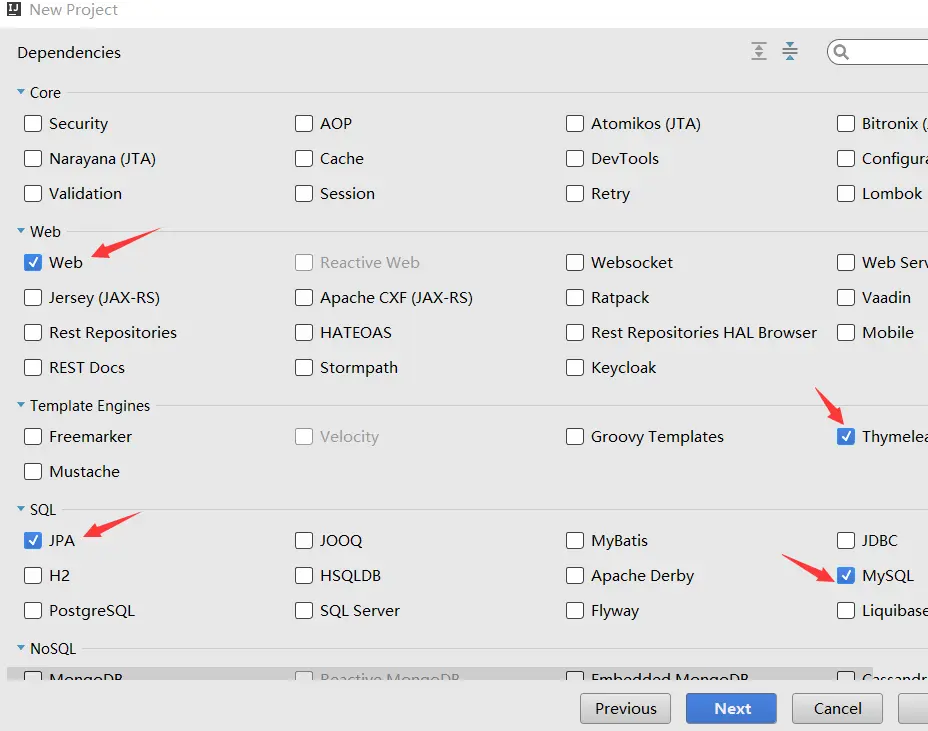Check the Cache option
This screenshot has height=731, width=928.
(x=304, y=159)
